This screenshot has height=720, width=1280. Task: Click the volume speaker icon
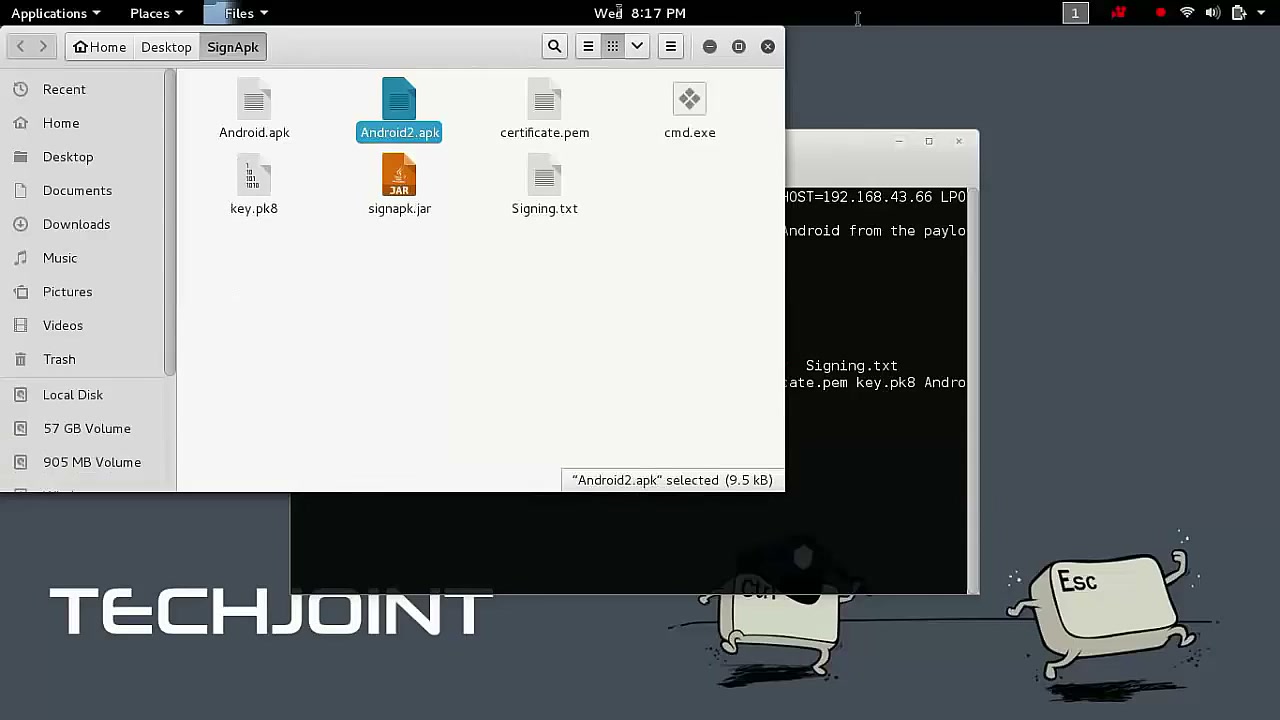(1212, 13)
